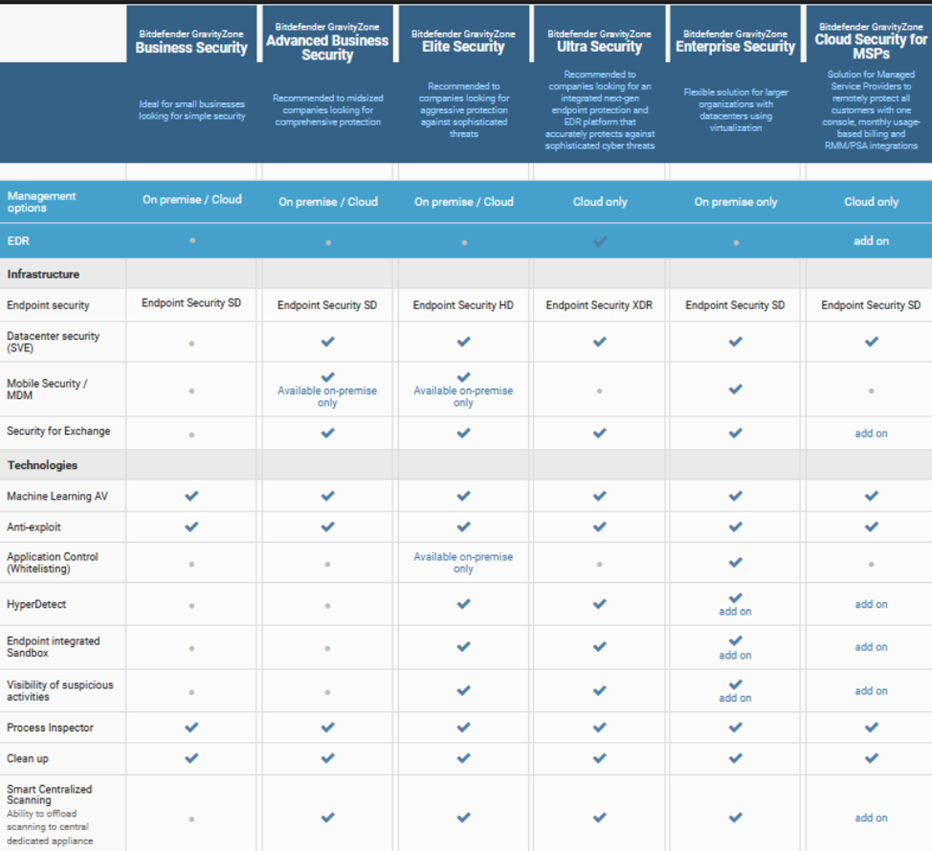Screen dimensions: 932x851
Task: Click Endpoint integrated Sandbox 'add on' for MSPs
Action: click(871, 647)
